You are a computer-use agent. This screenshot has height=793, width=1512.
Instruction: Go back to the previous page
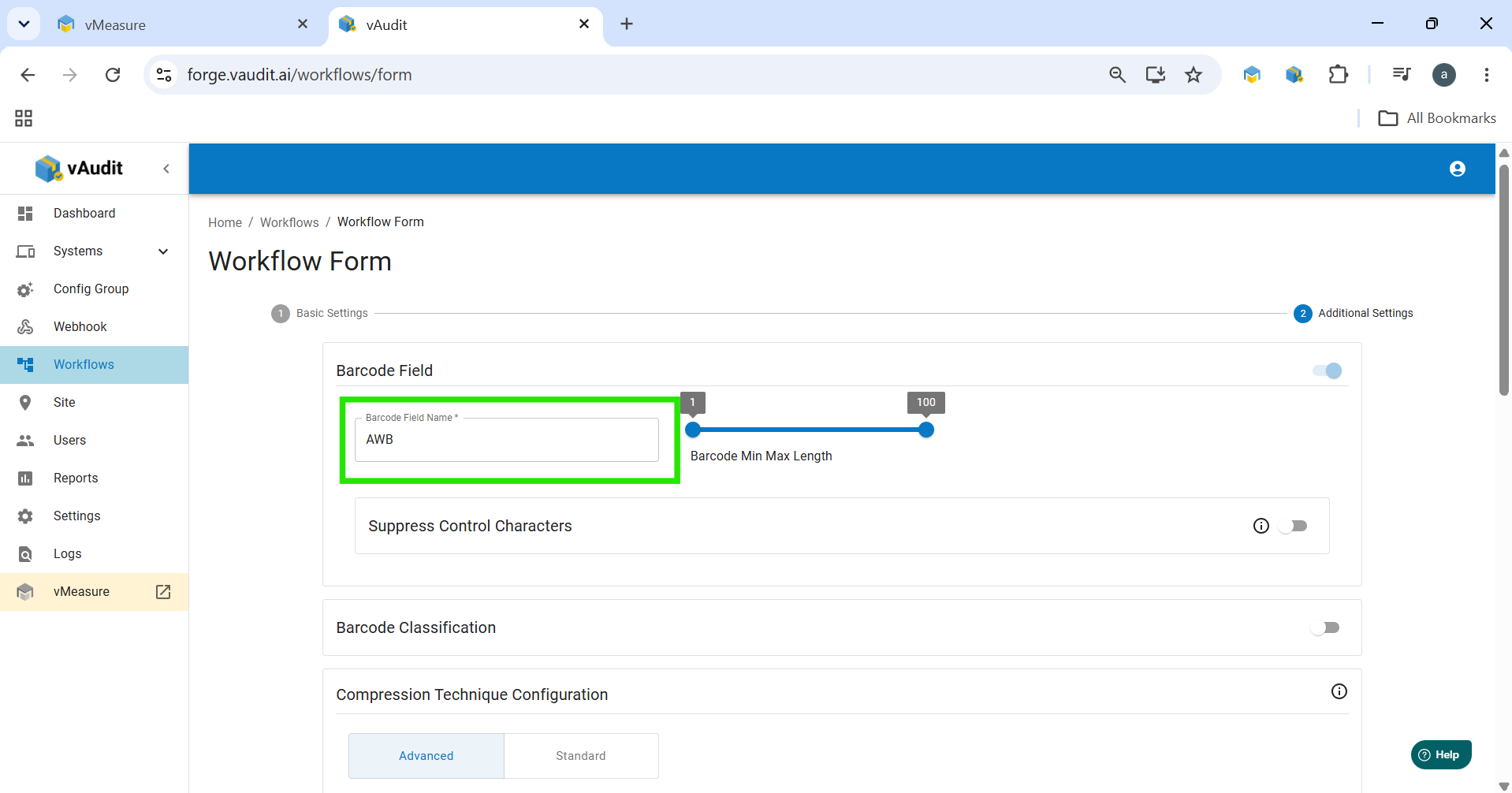28,75
